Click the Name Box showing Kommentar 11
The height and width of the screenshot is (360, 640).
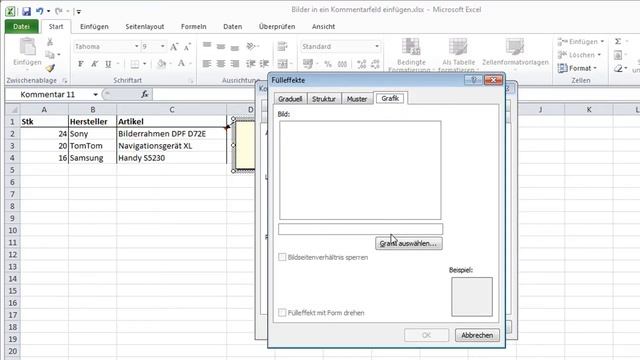(x=53, y=95)
